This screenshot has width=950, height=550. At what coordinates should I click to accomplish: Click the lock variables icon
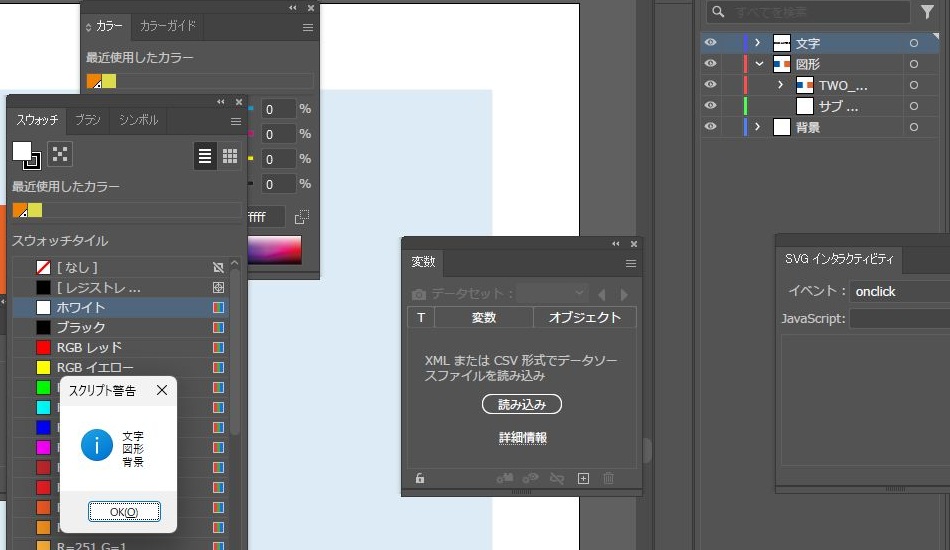tap(420, 479)
